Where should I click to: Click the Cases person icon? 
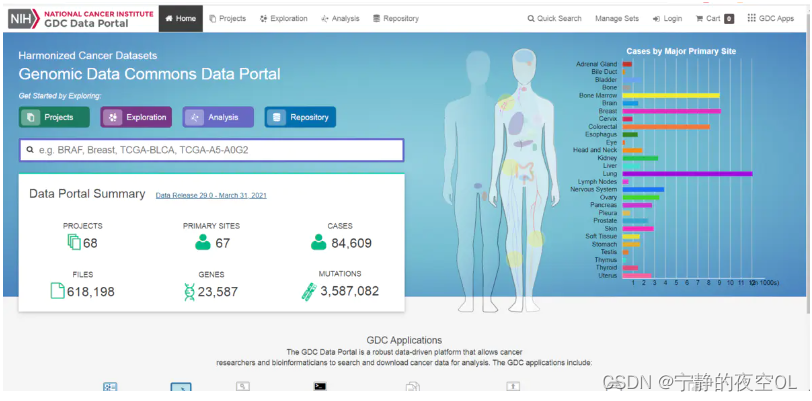319,242
